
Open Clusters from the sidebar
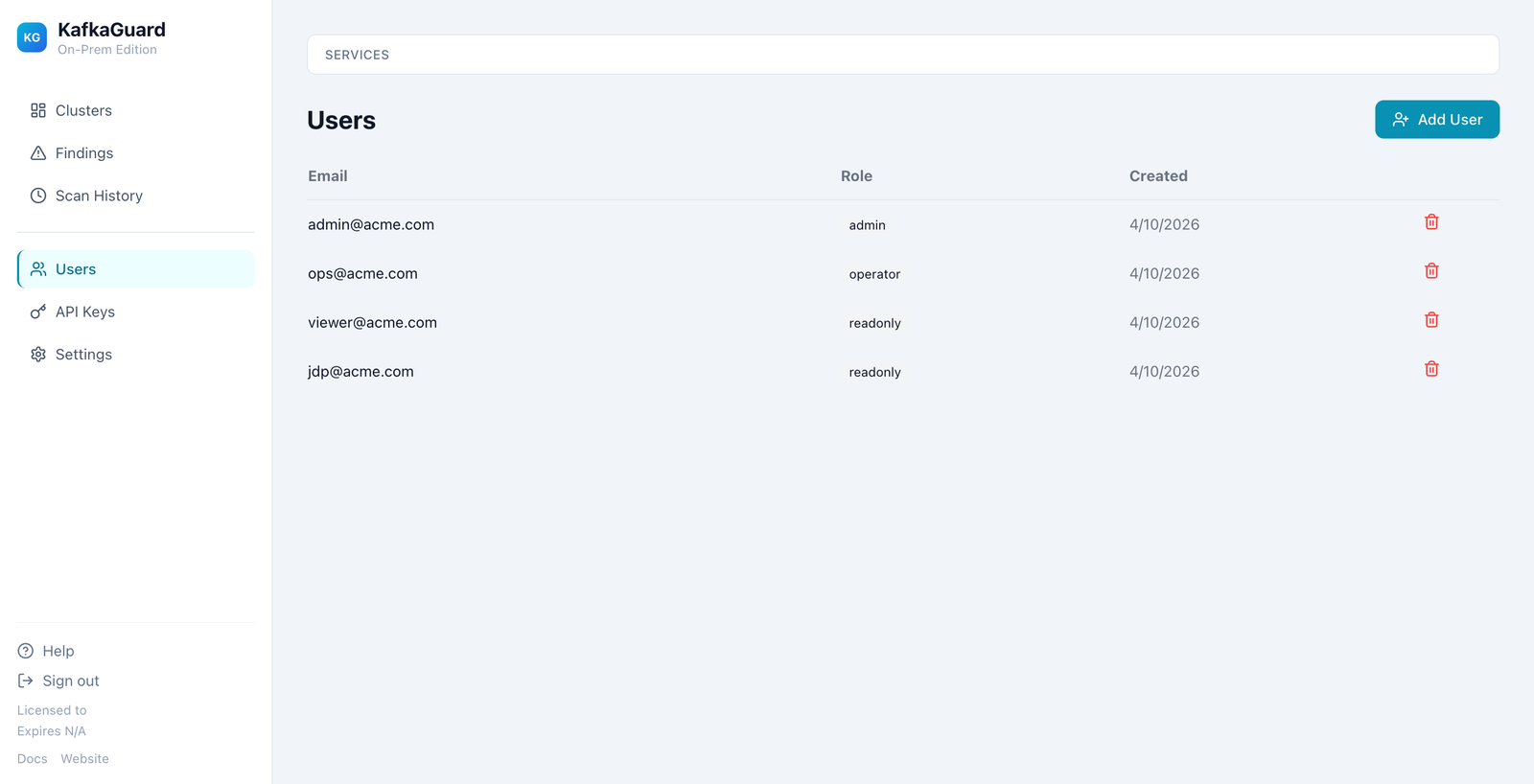pyautogui.click(x=83, y=110)
